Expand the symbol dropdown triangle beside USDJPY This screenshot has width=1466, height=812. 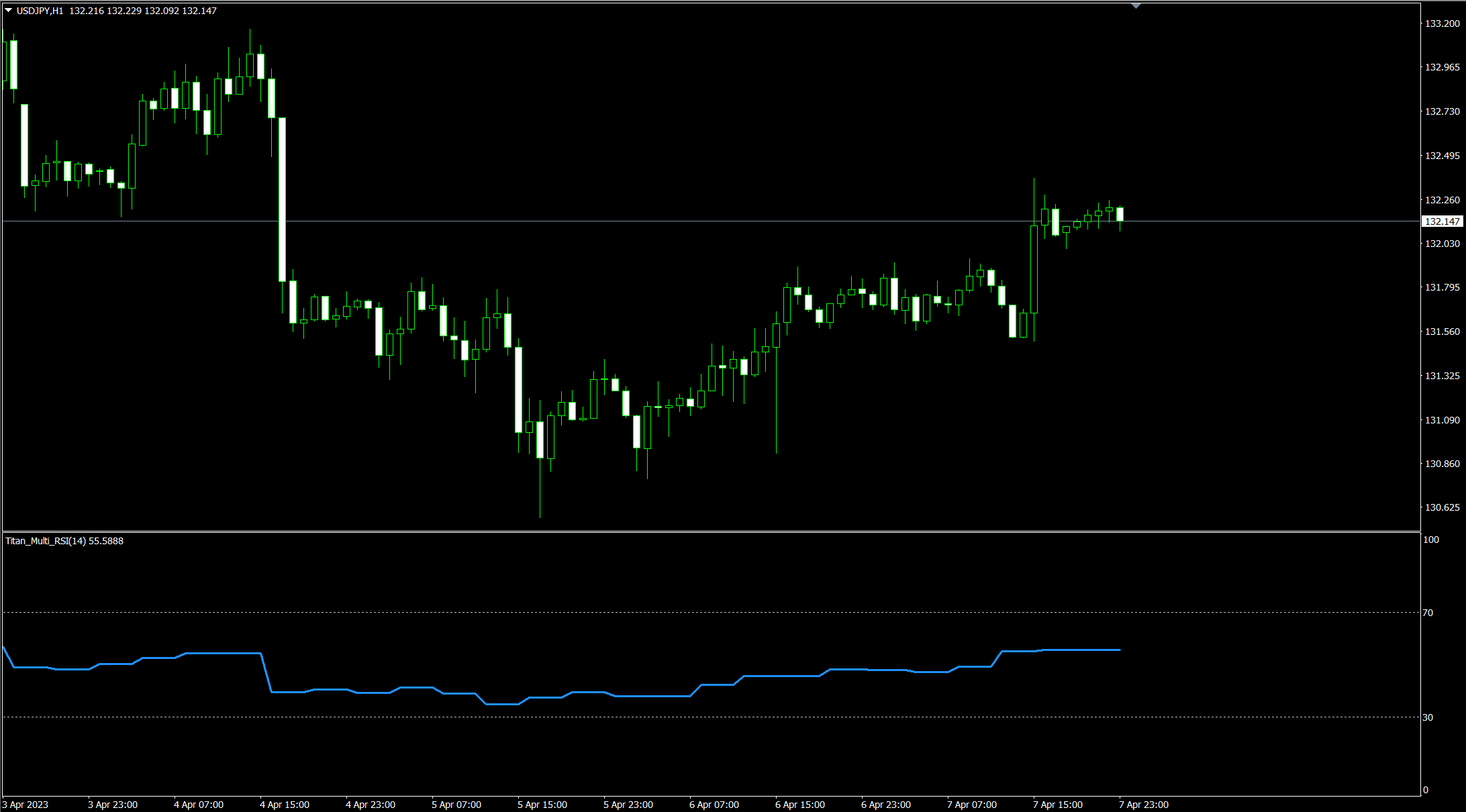click(7, 11)
